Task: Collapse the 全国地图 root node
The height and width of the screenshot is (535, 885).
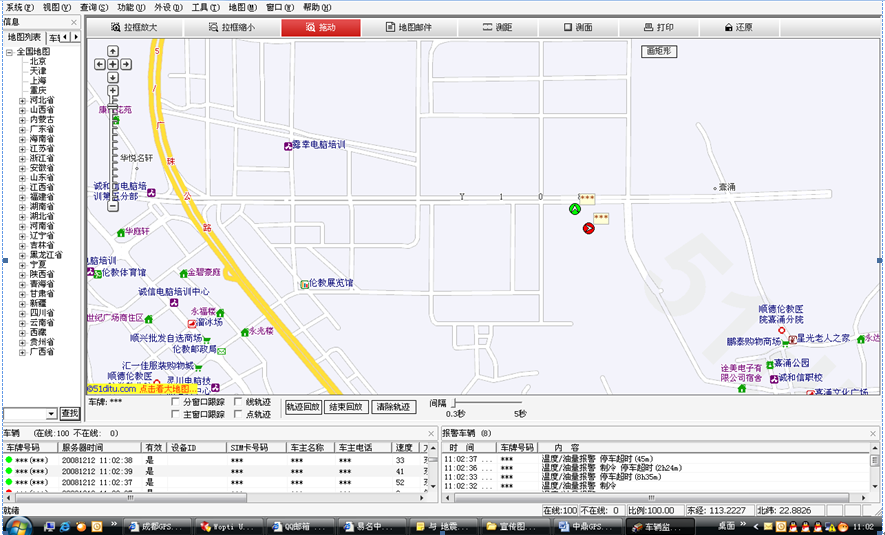Action: (x=9, y=51)
